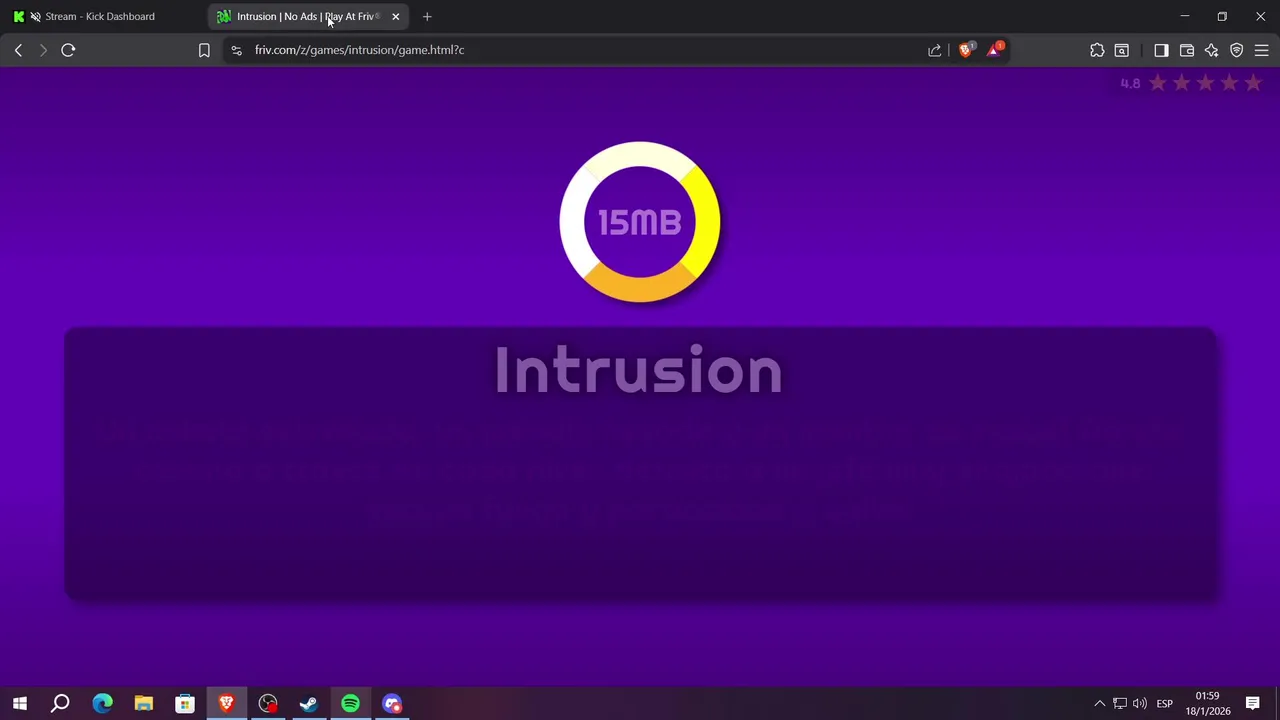The width and height of the screenshot is (1280, 720).
Task: Open the extensions puzzle-piece icon
Action: [1097, 50]
